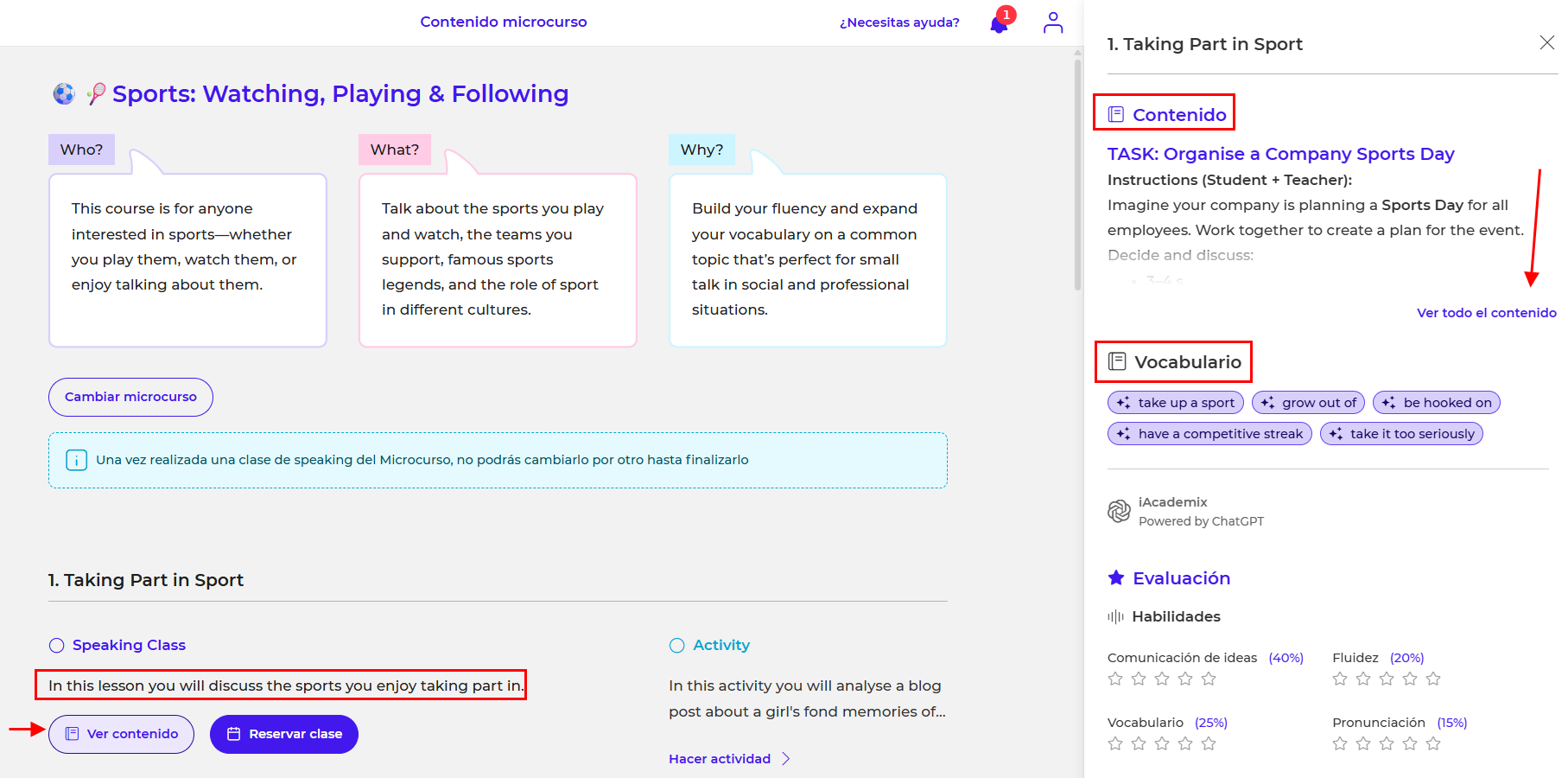Set Comunicación de ideas rating to three stars
The image size is (1568, 778).
point(1162,679)
